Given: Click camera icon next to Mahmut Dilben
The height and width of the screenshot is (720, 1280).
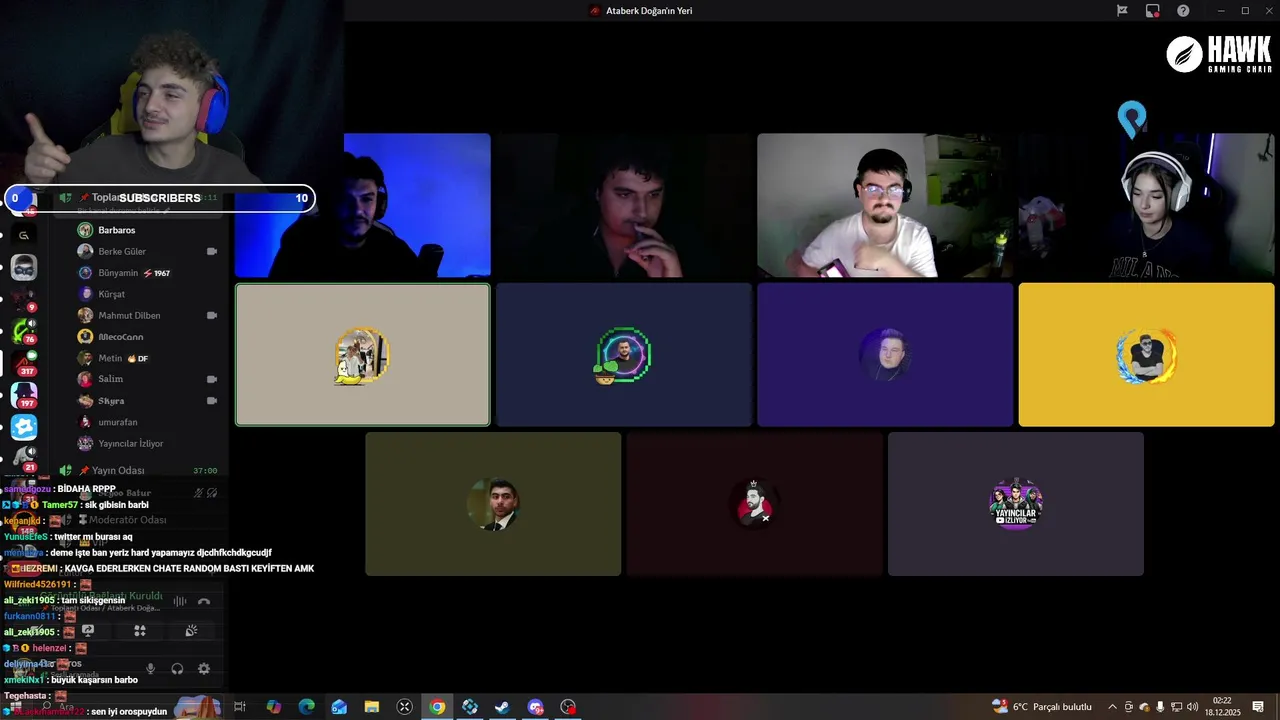Looking at the screenshot, I should point(212,315).
